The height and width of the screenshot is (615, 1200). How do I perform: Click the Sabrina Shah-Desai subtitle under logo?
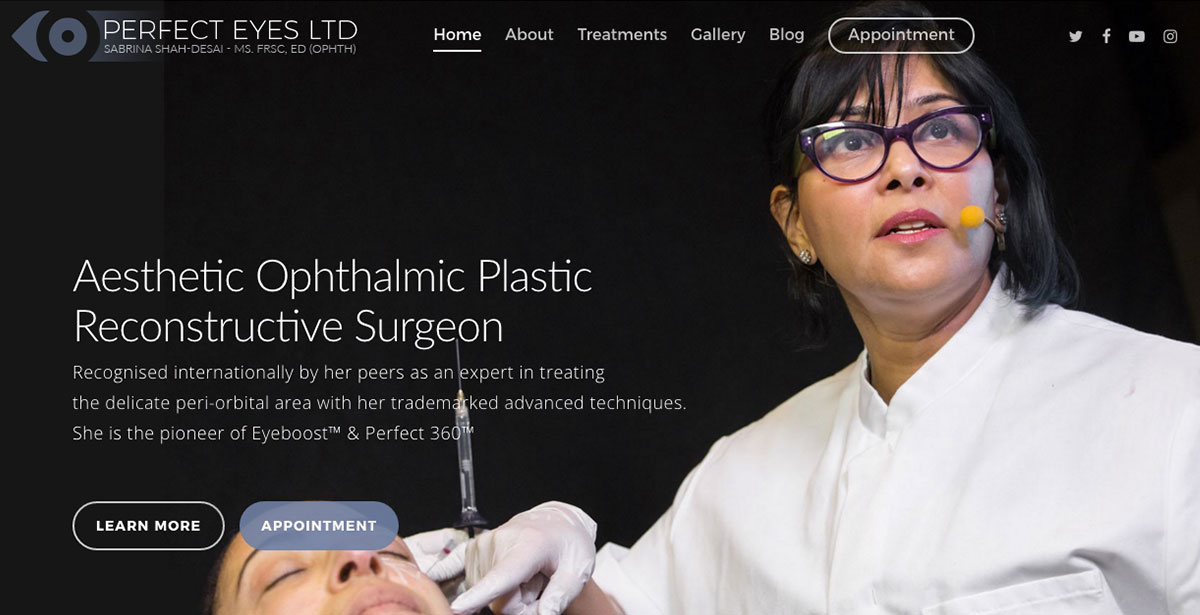click(230, 50)
